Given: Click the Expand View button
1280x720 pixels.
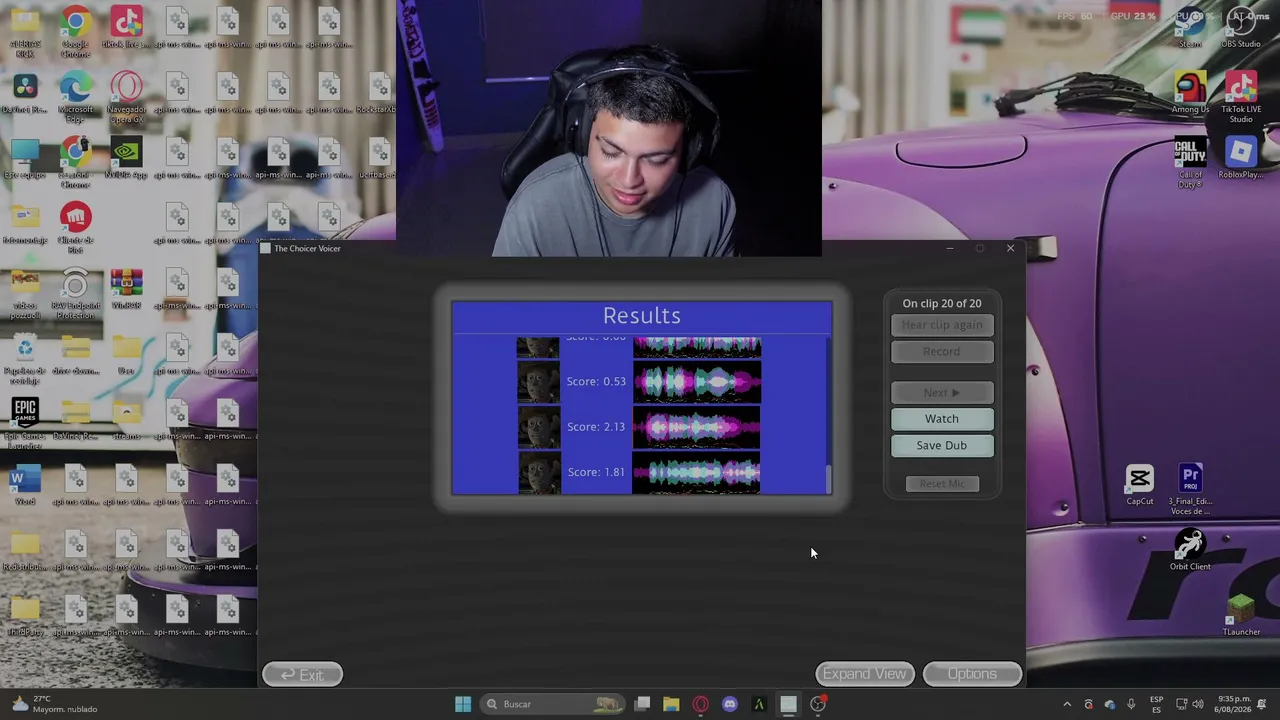Looking at the screenshot, I should pos(865,674).
